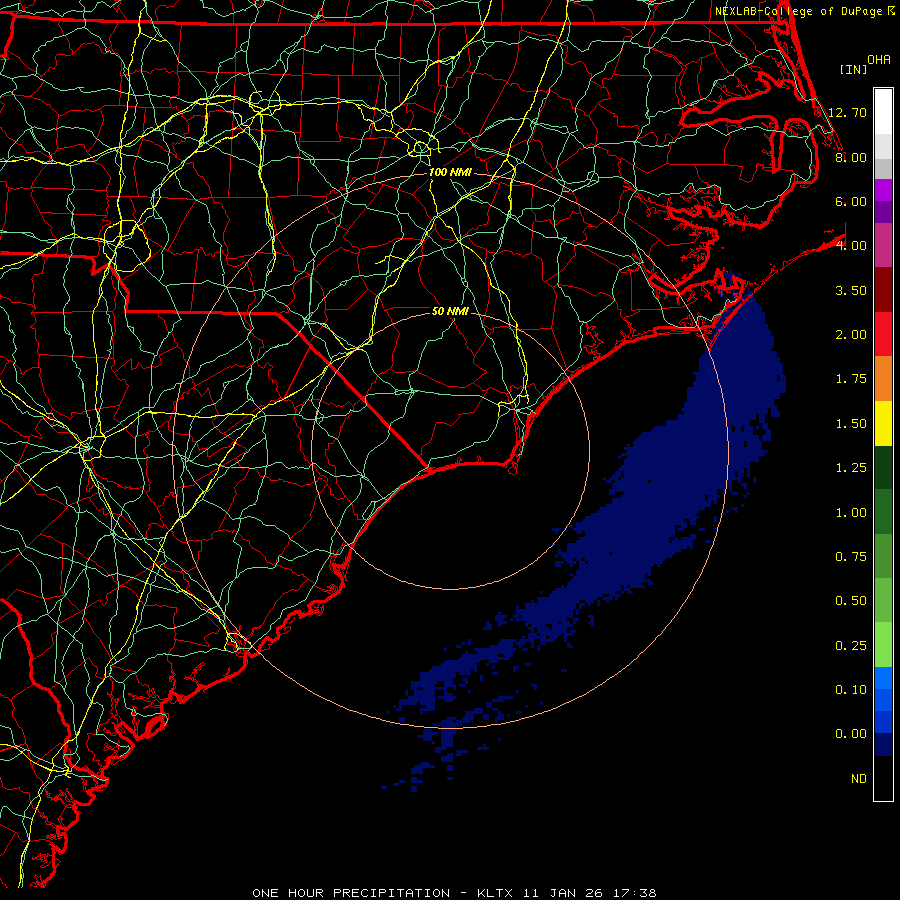Screen dimensions: 900x900
Task: Select the navy swatch just below 0.00
Action: [883, 745]
